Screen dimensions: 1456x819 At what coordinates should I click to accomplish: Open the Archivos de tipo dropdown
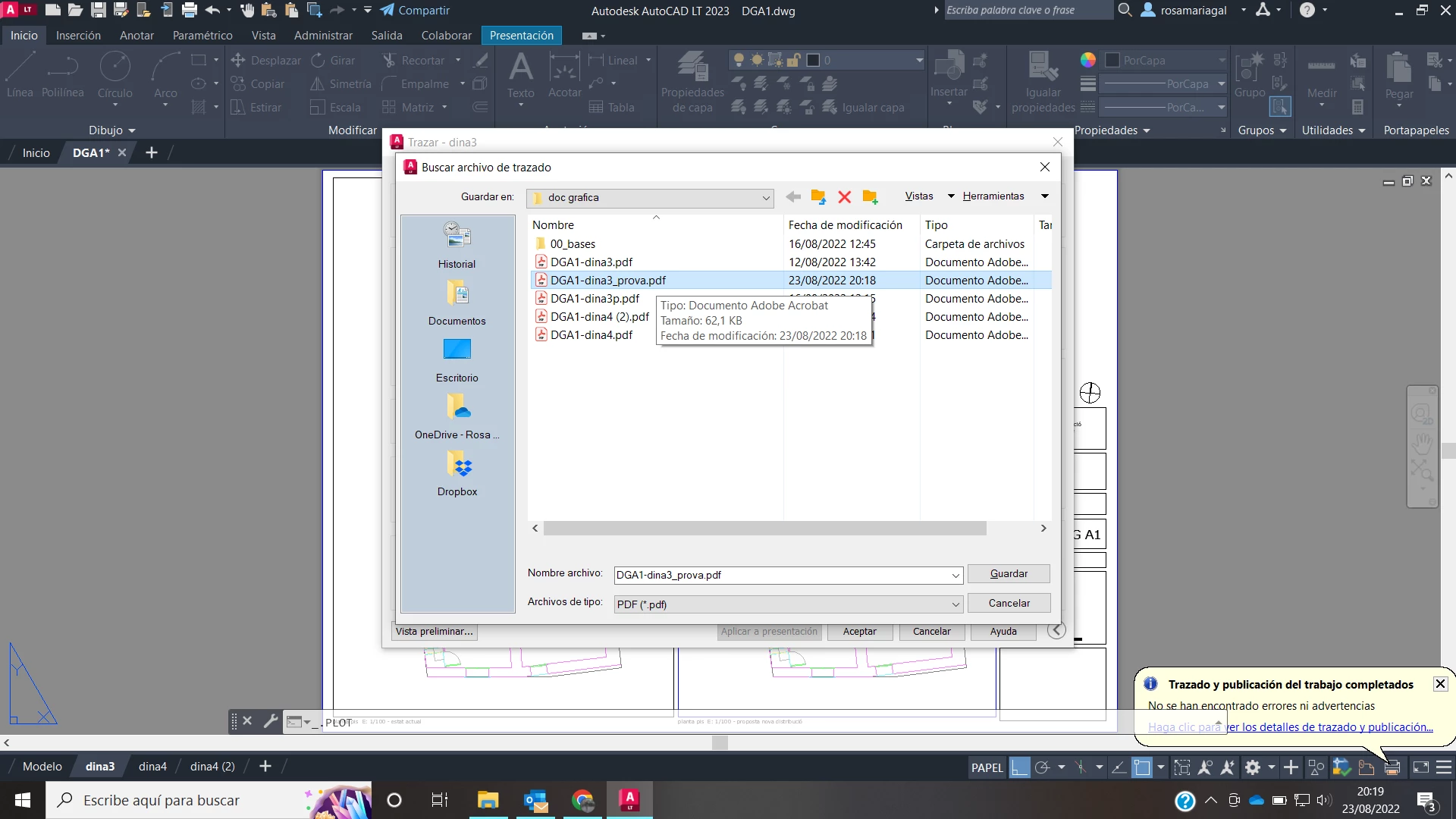(955, 604)
